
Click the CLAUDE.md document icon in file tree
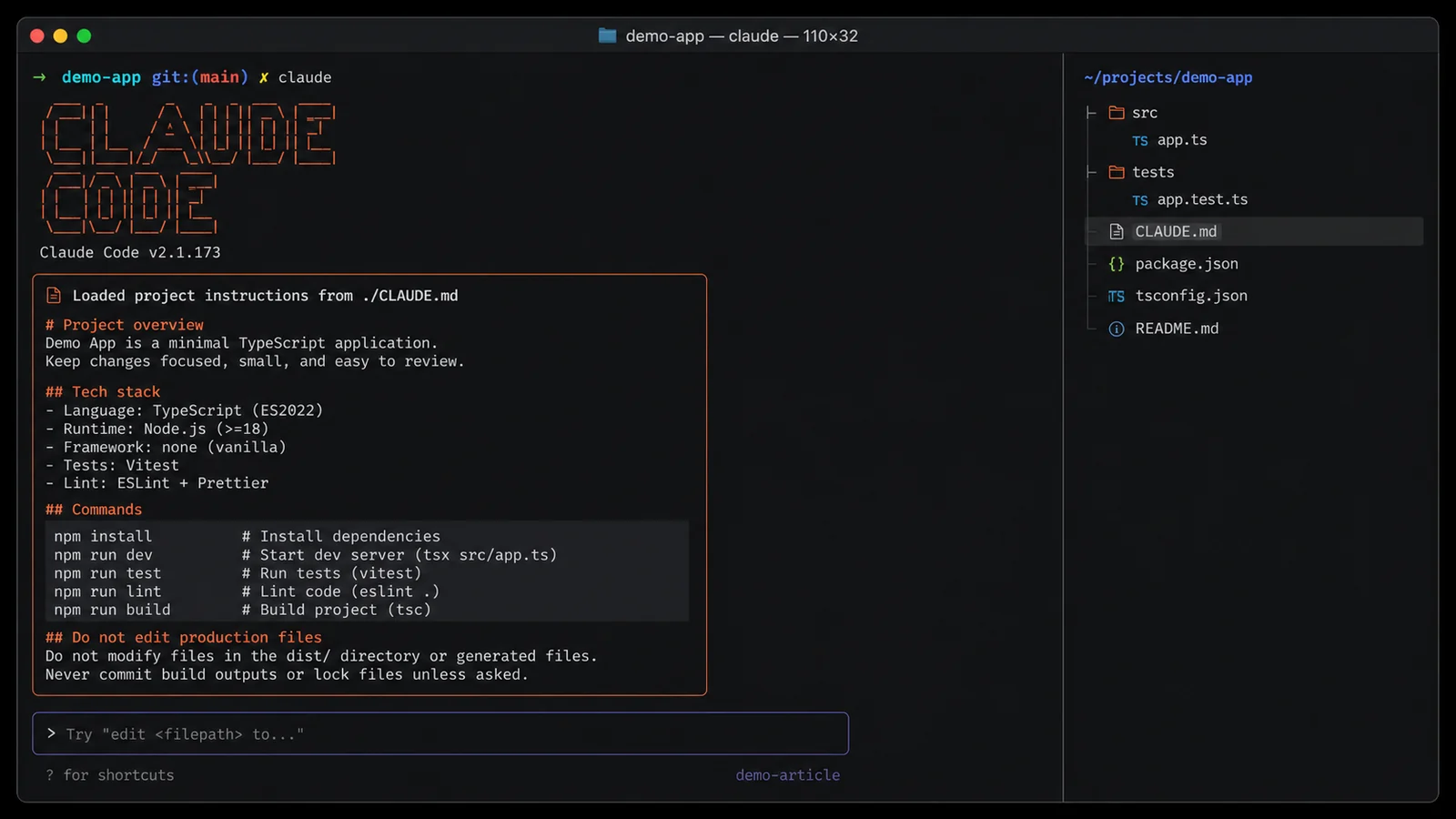click(x=1117, y=232)
